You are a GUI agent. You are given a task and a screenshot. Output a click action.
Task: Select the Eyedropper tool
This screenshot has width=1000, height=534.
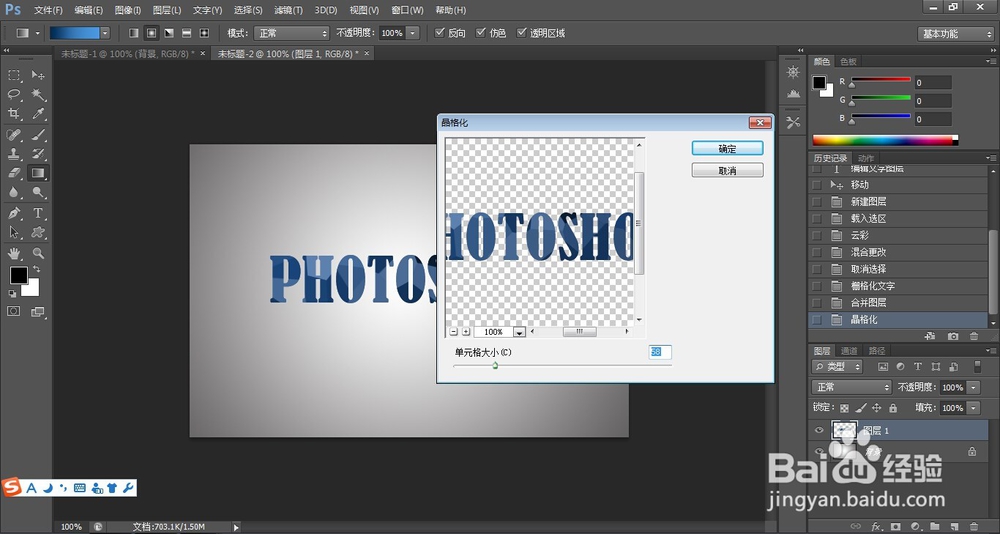coord(38,114)
